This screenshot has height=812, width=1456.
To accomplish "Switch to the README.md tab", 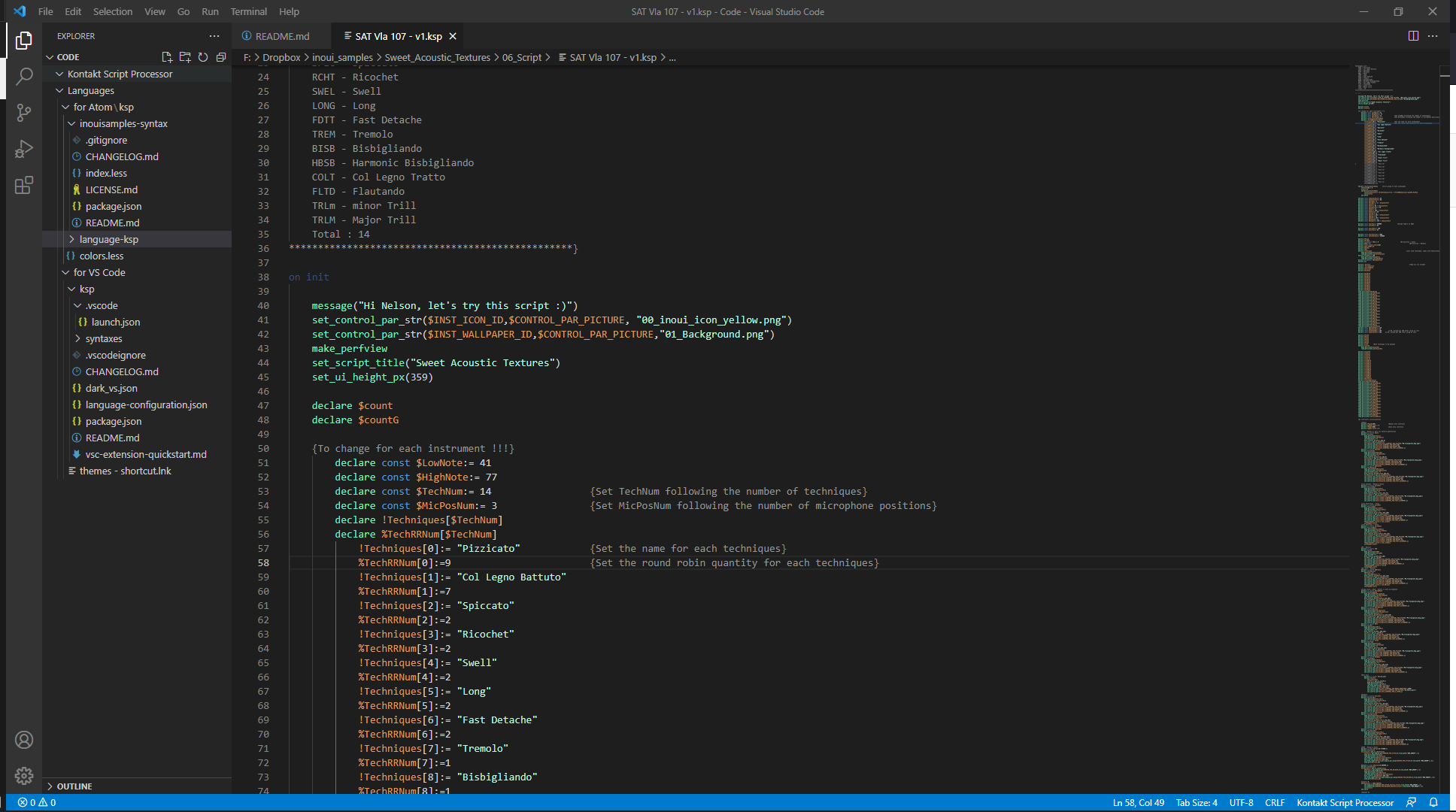I will point(282,36).
